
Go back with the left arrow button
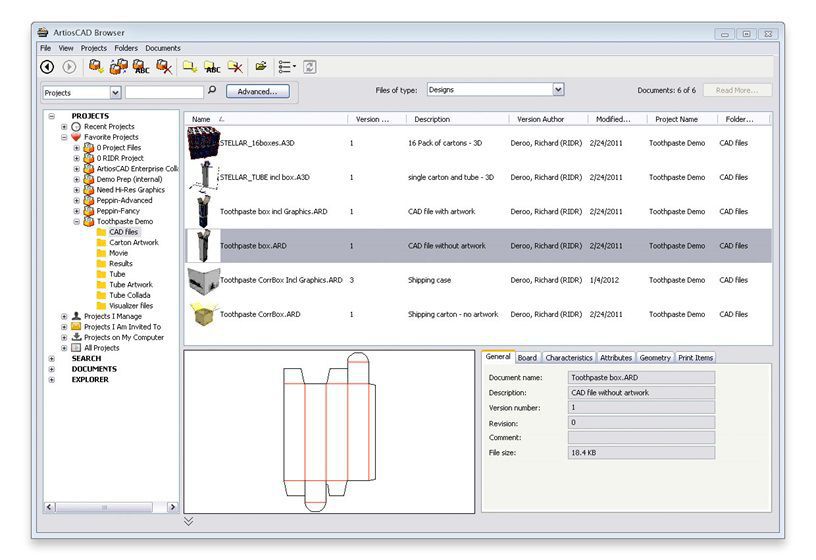[47, 67]
